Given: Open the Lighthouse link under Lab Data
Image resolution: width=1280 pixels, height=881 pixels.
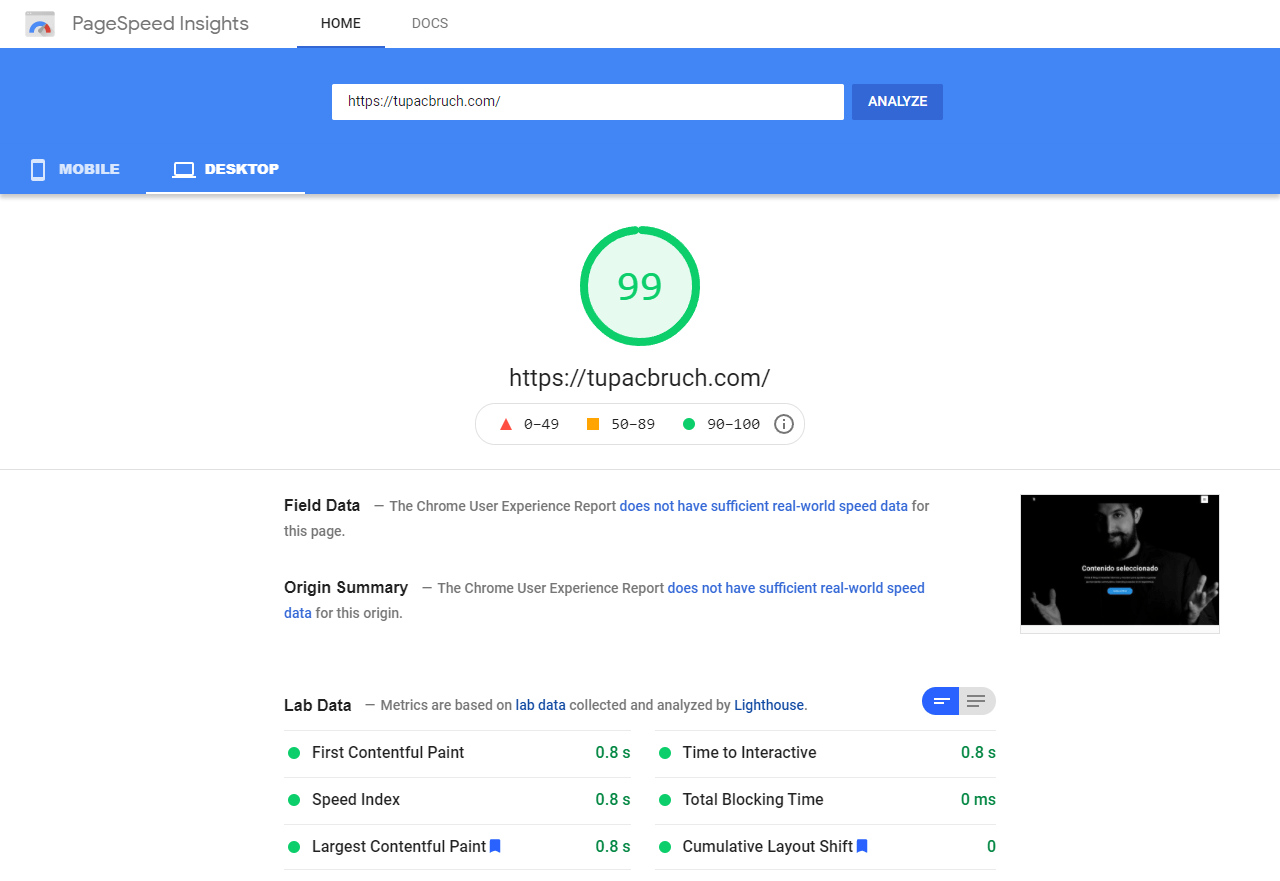Looking at the screenshot, I should [x=768, y=705].
